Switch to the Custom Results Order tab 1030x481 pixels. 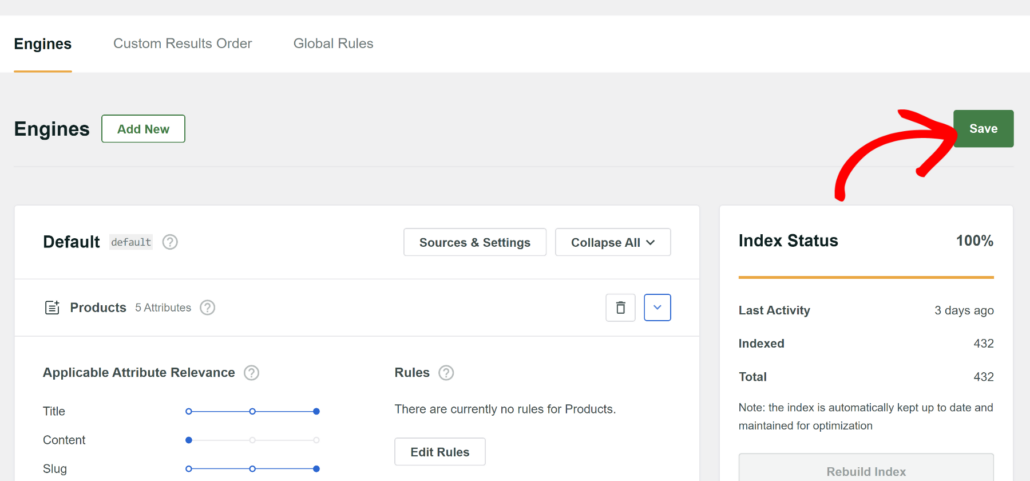coord(182,44)
